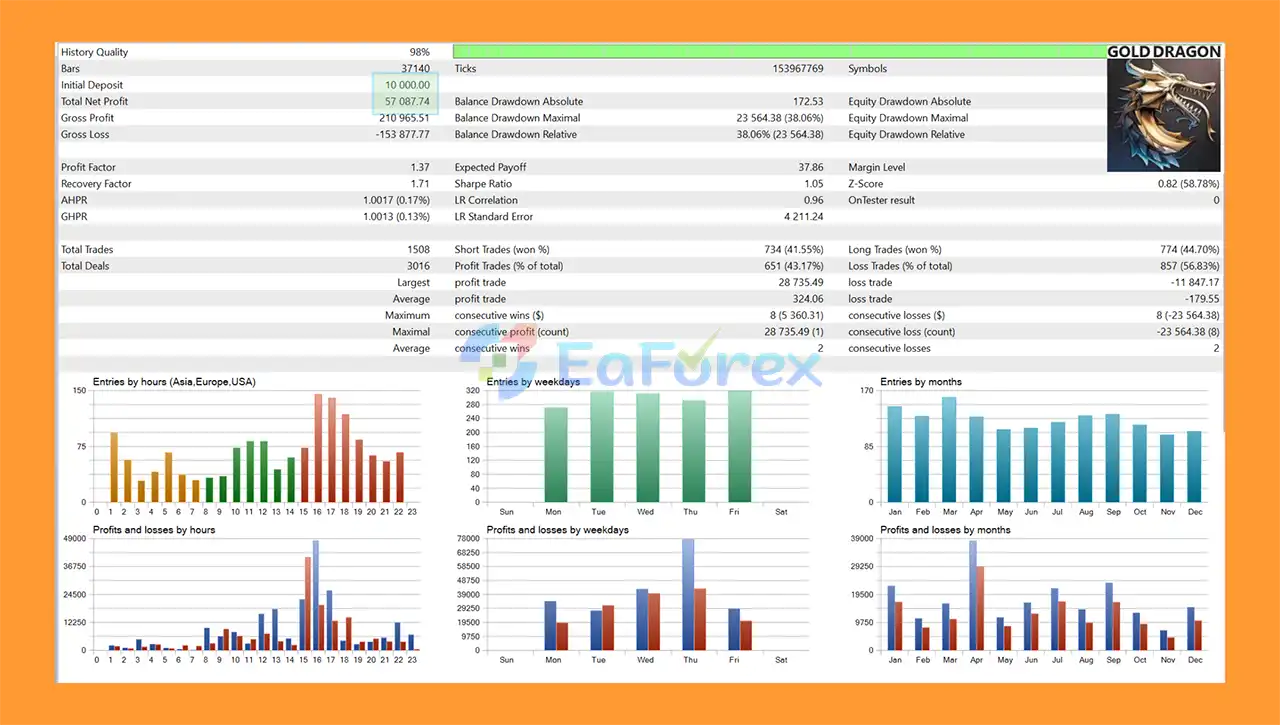
Task: Select the Gross Loss value -153 877.77
Action: coord(403,134)
